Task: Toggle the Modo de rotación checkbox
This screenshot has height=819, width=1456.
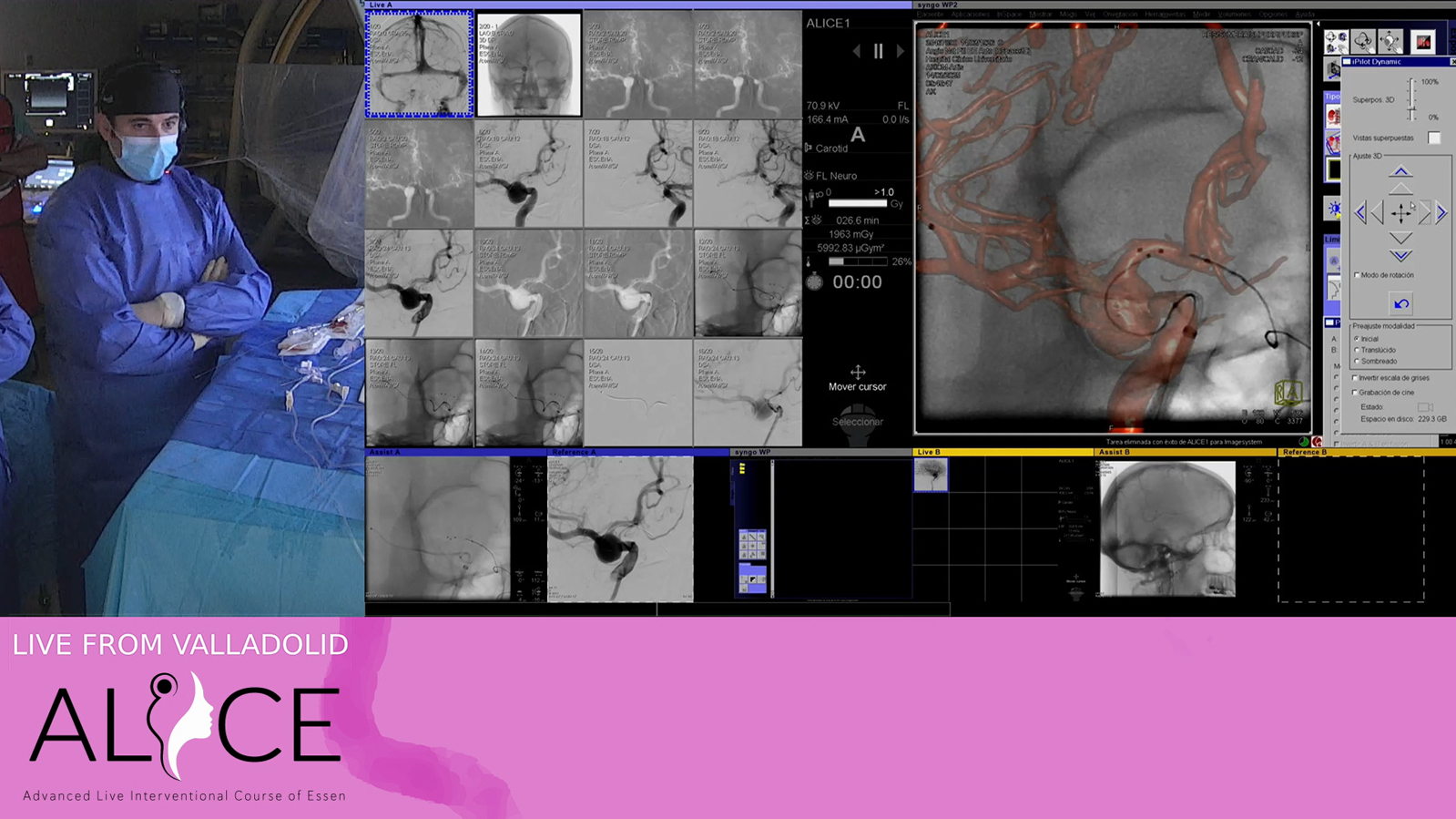Action: 1357,275
